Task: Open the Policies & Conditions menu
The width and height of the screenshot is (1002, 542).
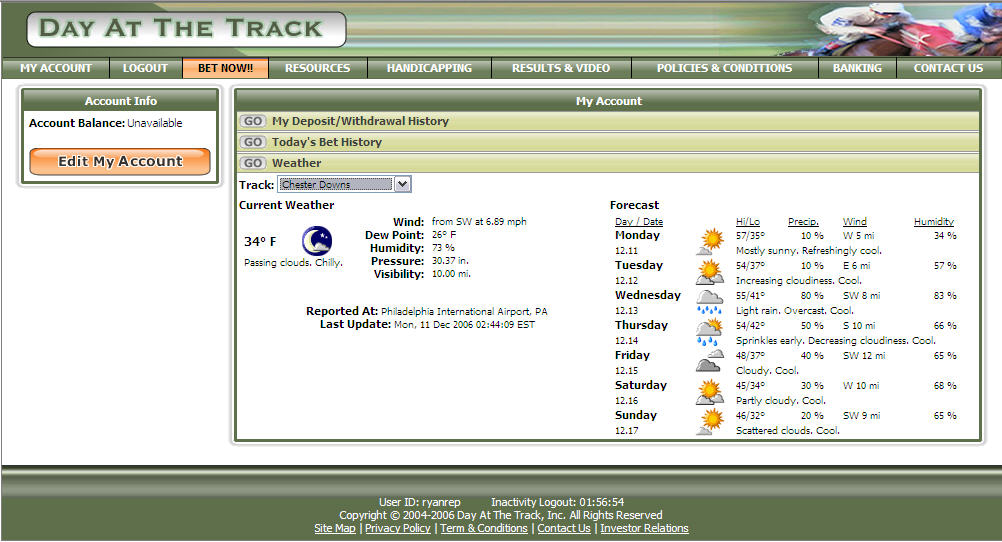Action: pos(724,68)
